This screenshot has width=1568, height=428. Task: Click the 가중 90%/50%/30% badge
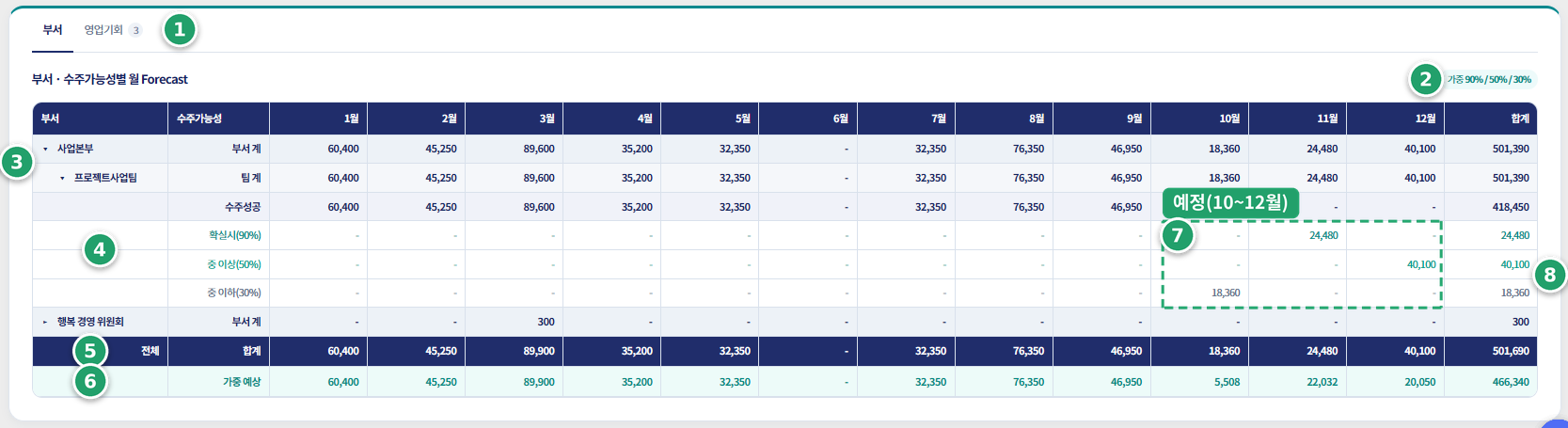(x=1489, y=80)
